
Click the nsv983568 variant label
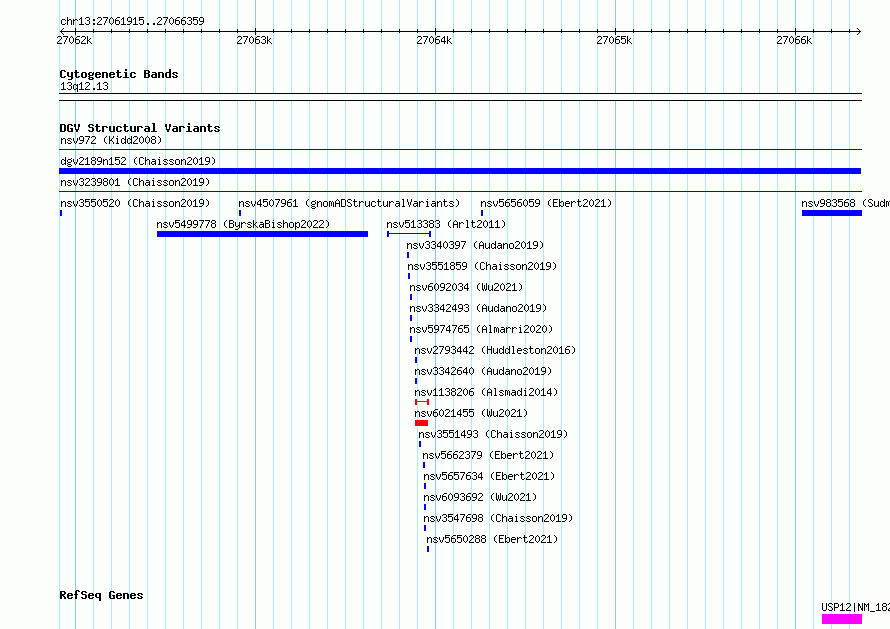[845, 203]
